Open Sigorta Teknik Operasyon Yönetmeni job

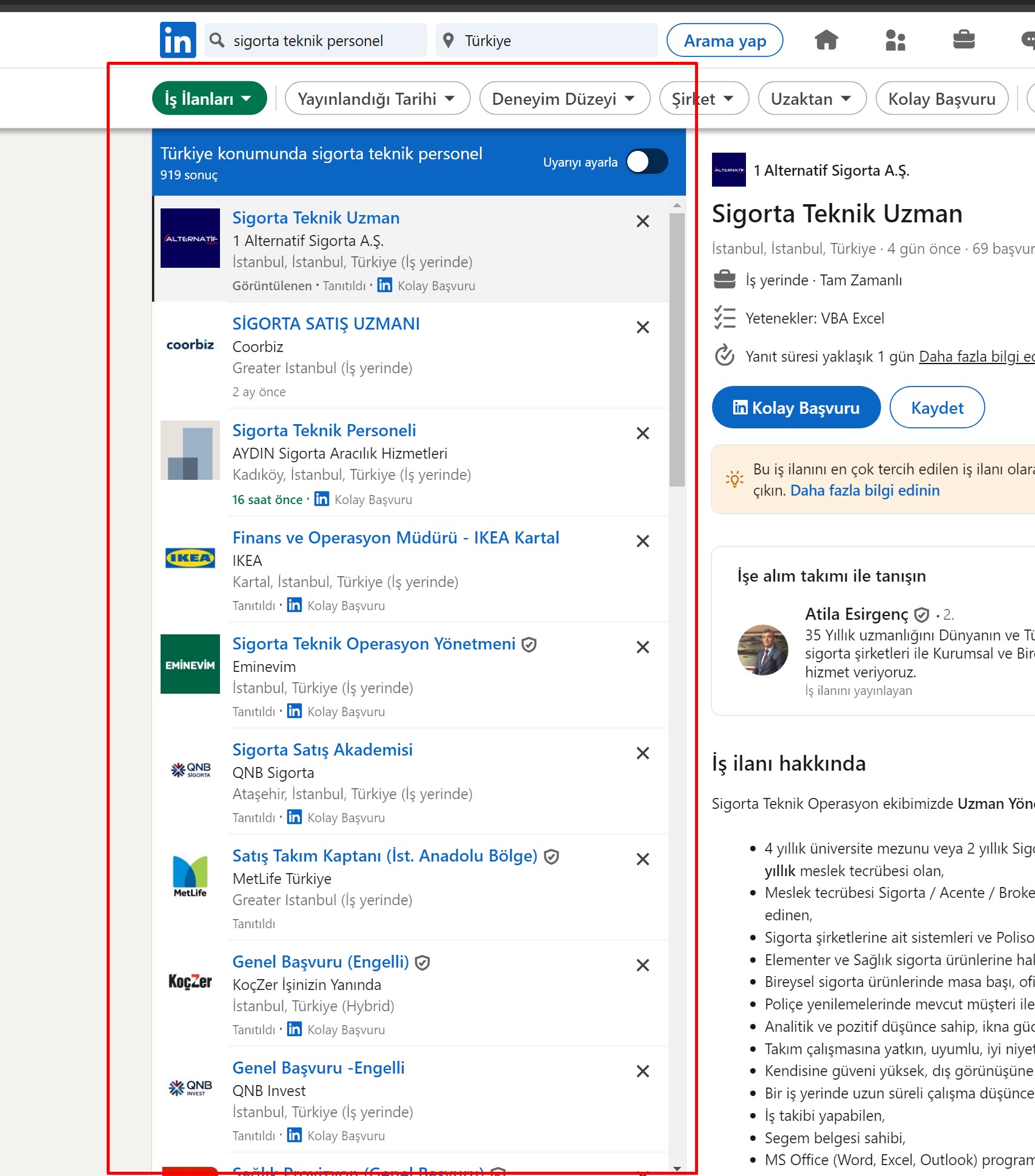click(374, 643)
